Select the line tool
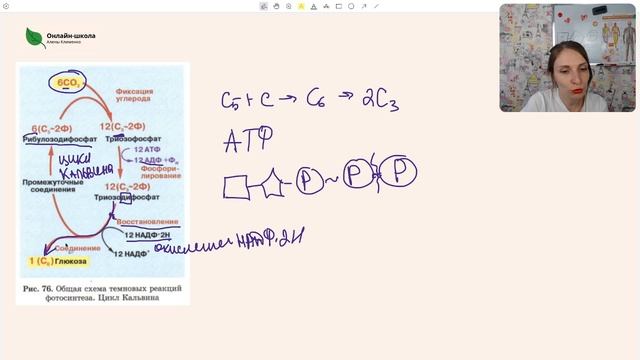 (x=376, y=6)
